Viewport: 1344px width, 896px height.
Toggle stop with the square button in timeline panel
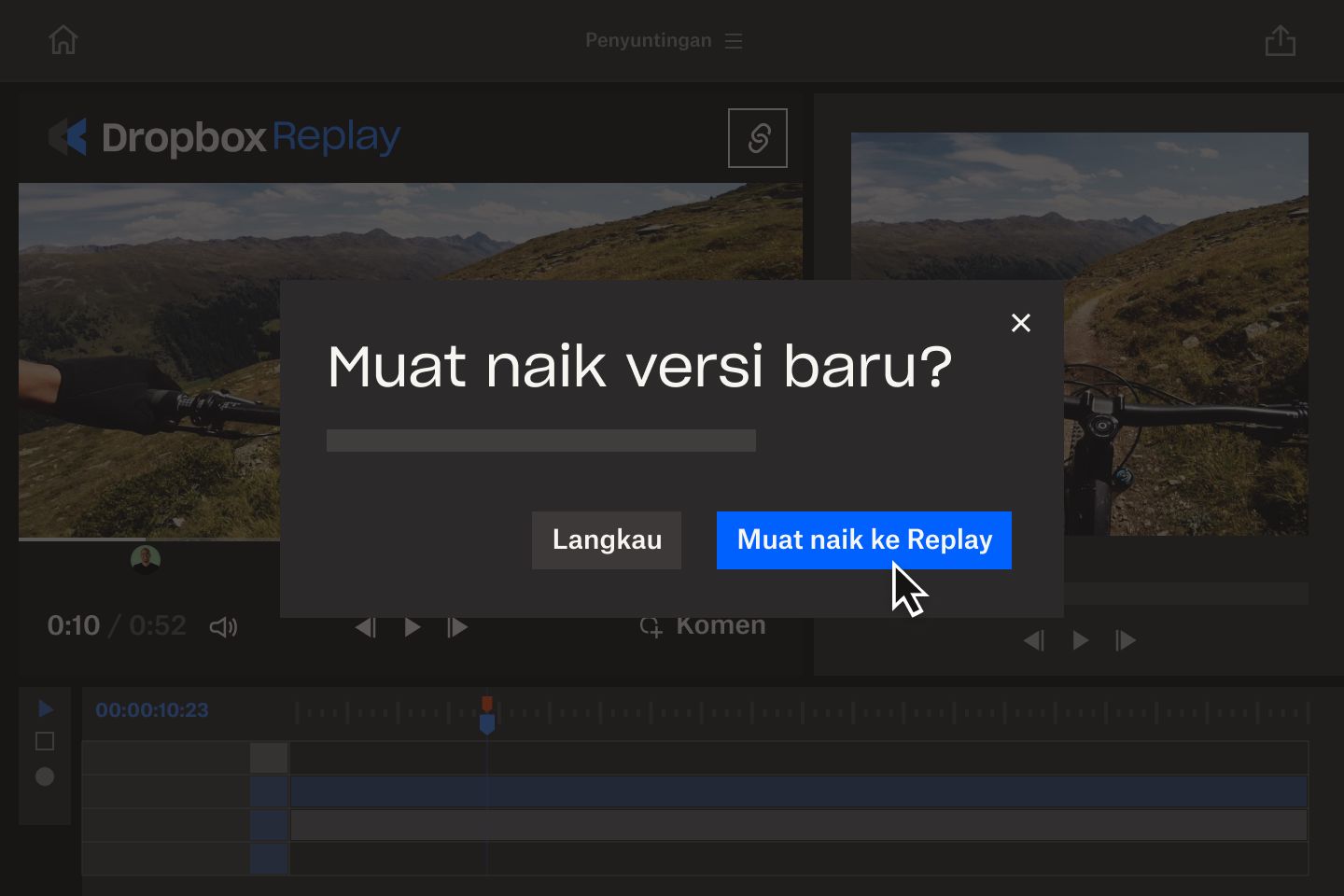44,740
